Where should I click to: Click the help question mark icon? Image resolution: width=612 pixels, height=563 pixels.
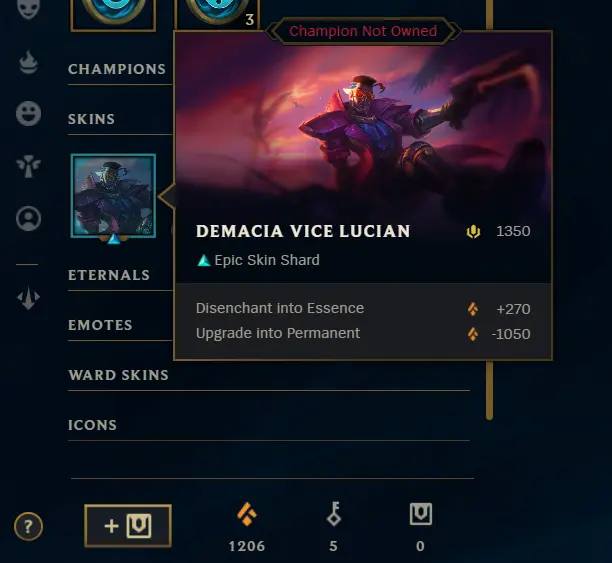pos(28,526)
